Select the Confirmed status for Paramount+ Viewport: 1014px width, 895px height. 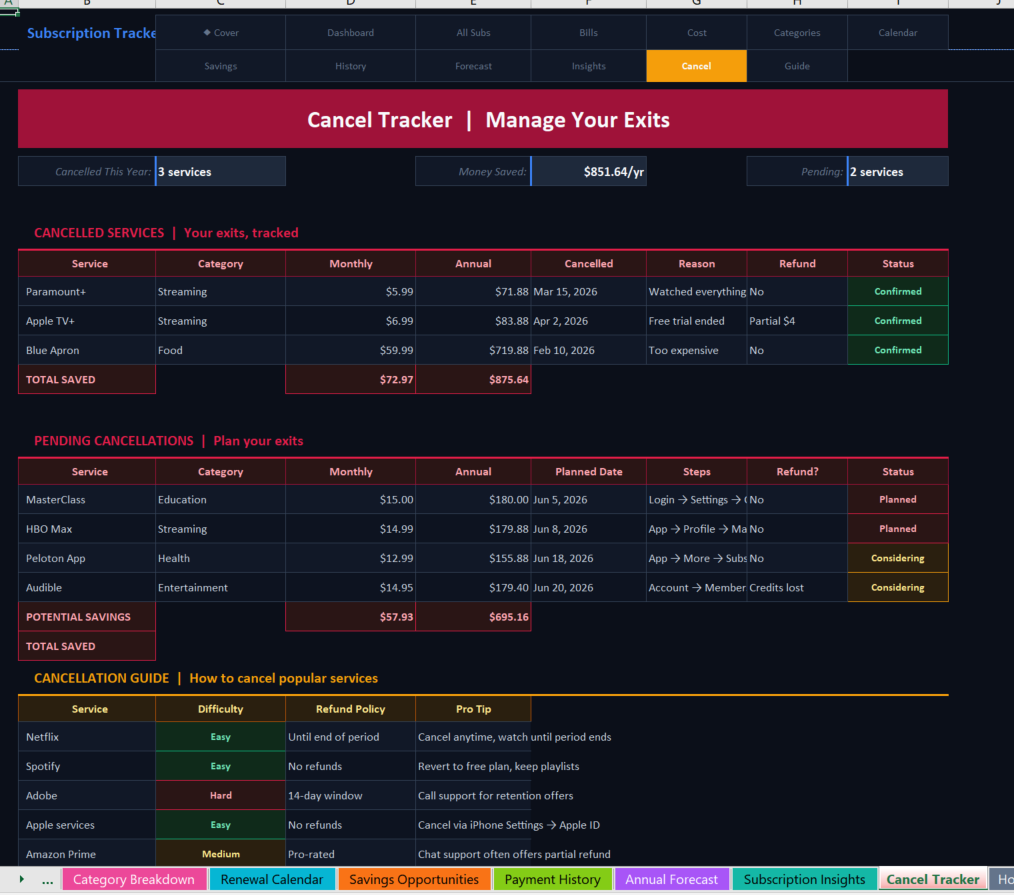(x=898, y=292)
